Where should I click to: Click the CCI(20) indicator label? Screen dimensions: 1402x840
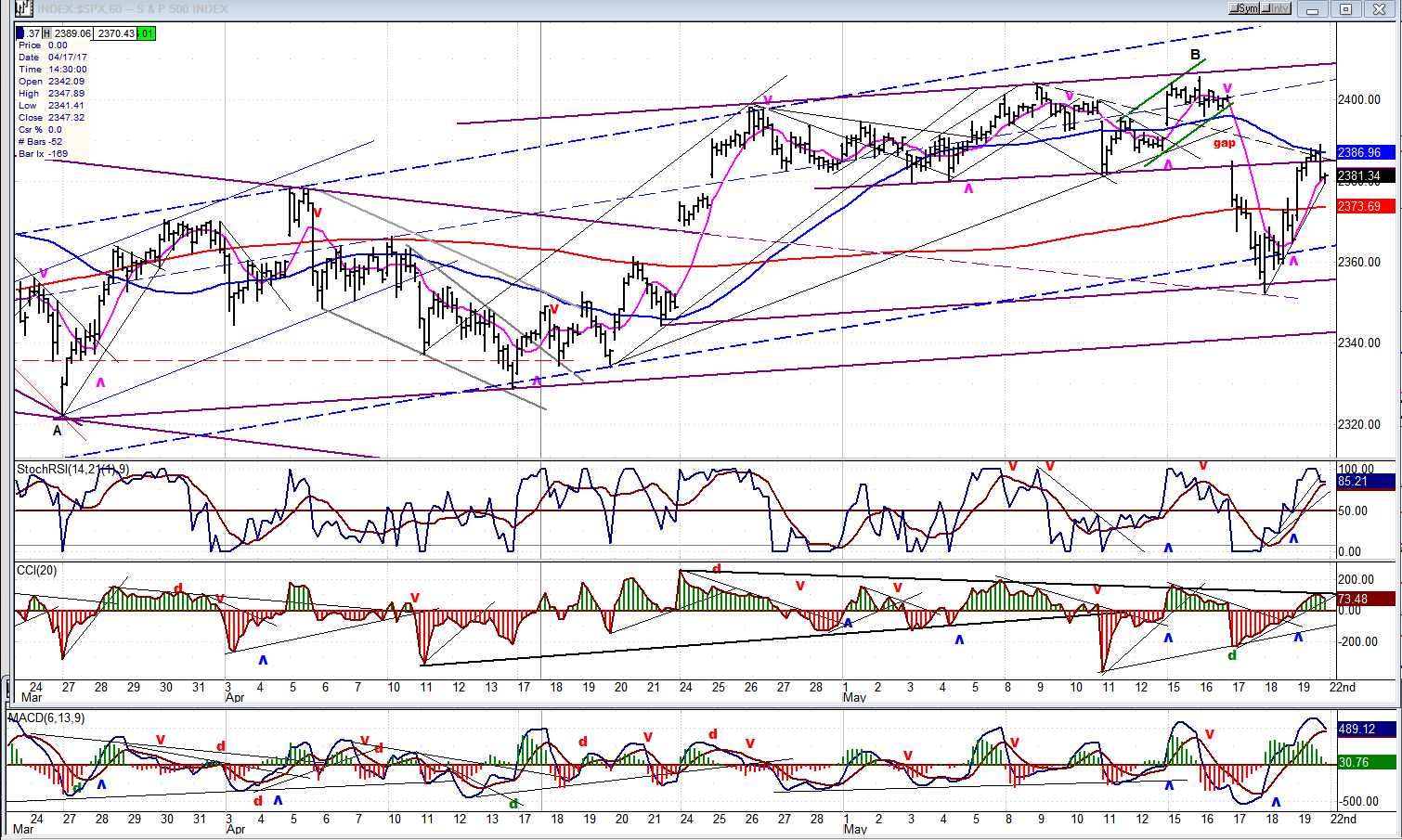click(x=36, y=570)
